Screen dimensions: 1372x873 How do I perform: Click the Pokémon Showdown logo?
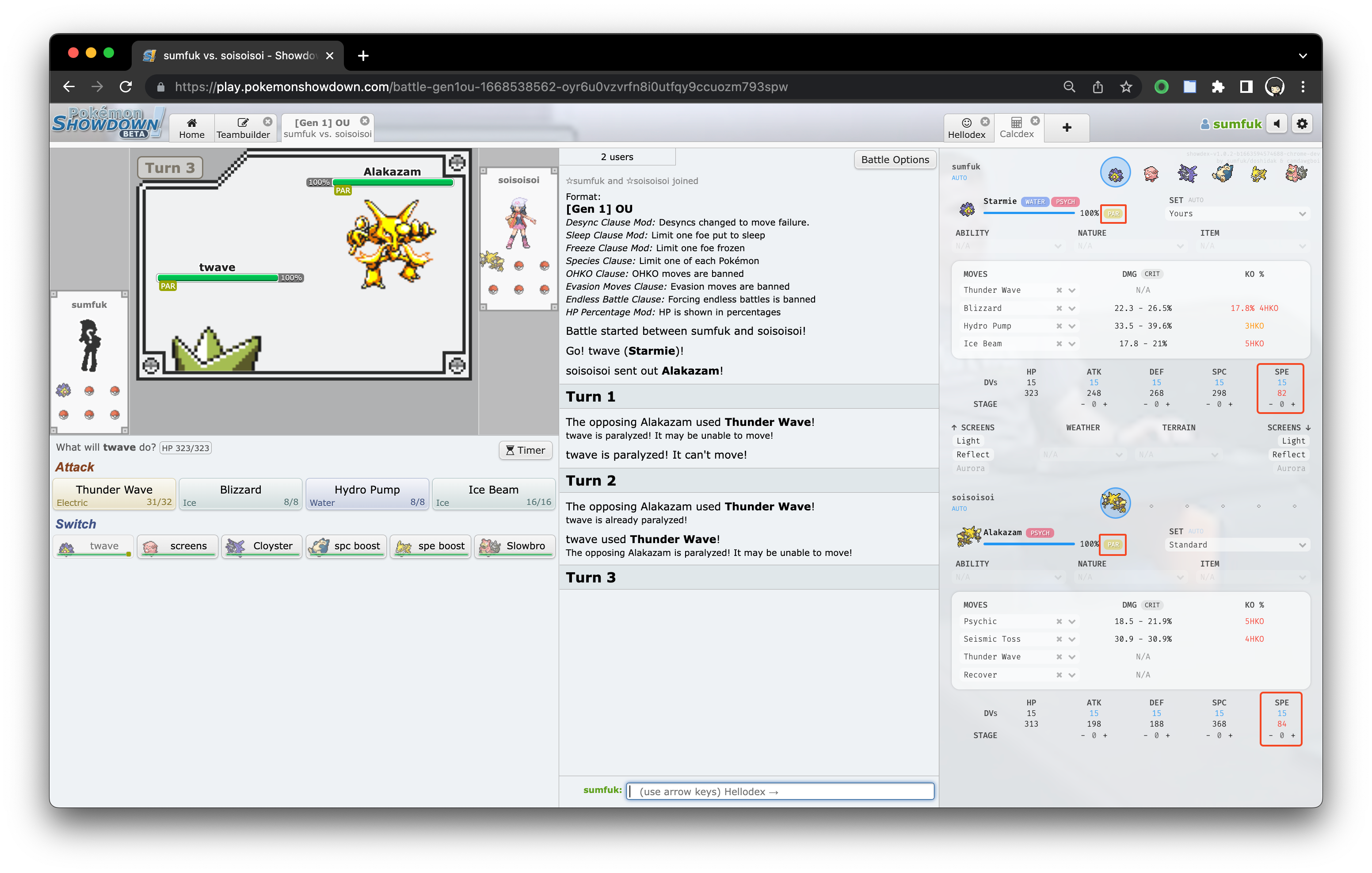[108, 123]
